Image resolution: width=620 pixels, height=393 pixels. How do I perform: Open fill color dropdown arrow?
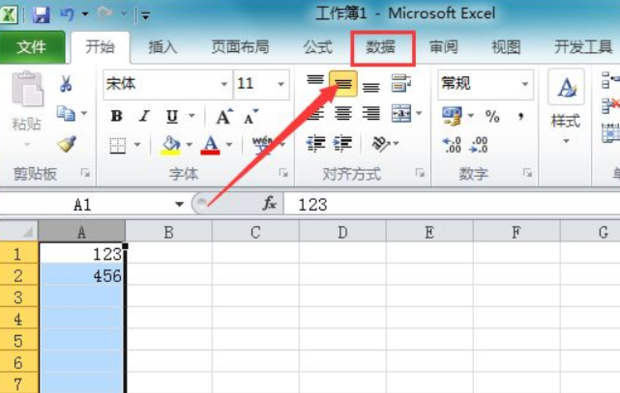189,145
